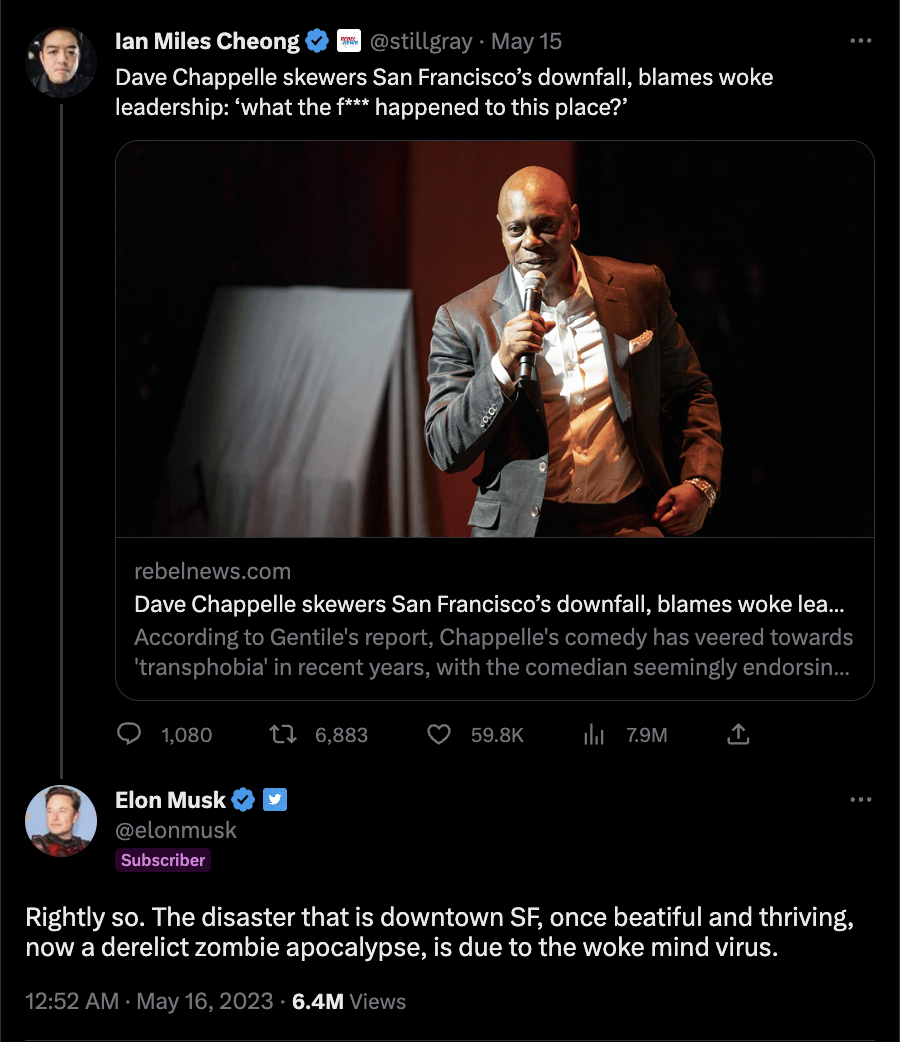Viewport: 900px width, 1042px height.
Task: Click the Twitter affiliation badge beside Elon Musk
Action: click(275, 800)
